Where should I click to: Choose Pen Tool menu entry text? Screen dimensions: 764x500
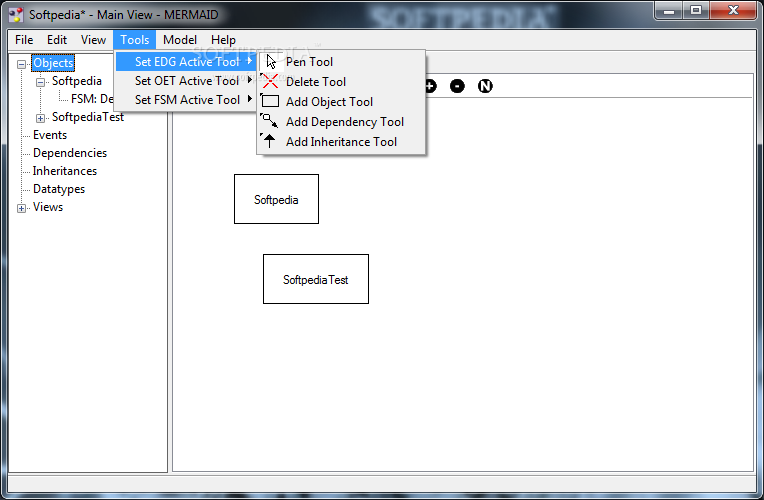(309, 62)
